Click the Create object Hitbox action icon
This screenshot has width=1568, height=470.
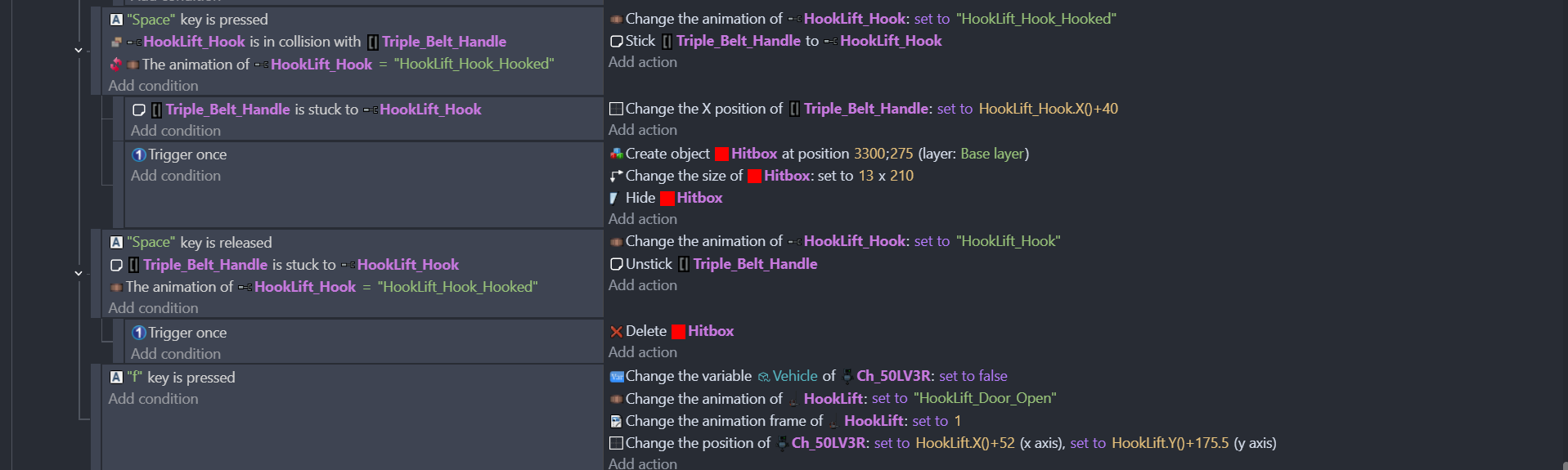point(617,154)
